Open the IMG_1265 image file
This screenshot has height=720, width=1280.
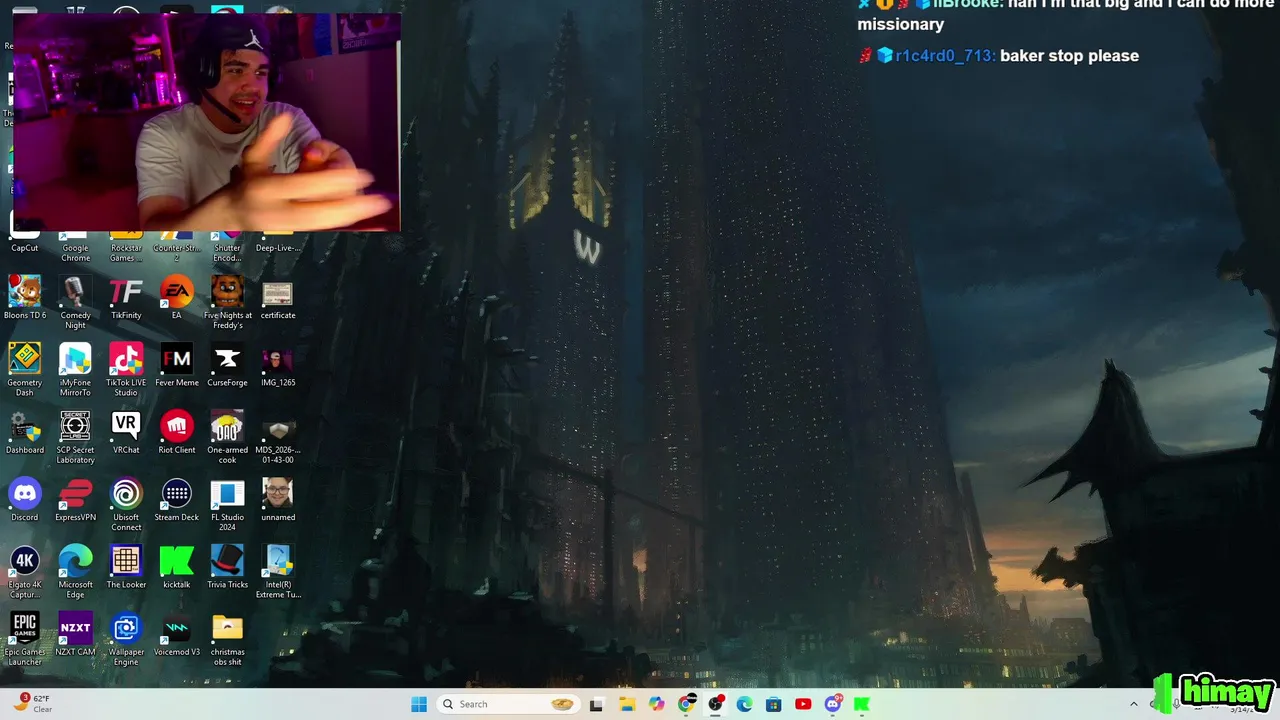(278, 360)
